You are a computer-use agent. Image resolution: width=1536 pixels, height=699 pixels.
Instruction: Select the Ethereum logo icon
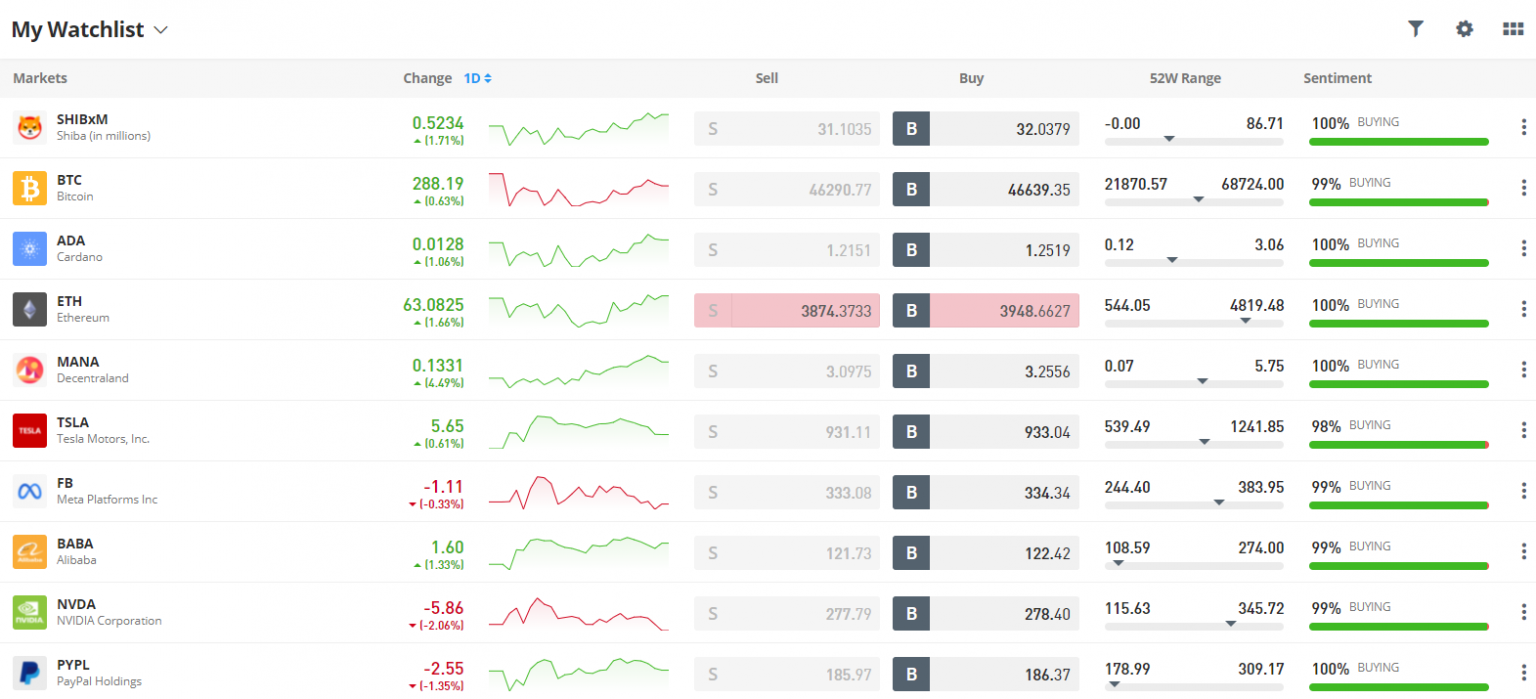click(x=29, y=310)
